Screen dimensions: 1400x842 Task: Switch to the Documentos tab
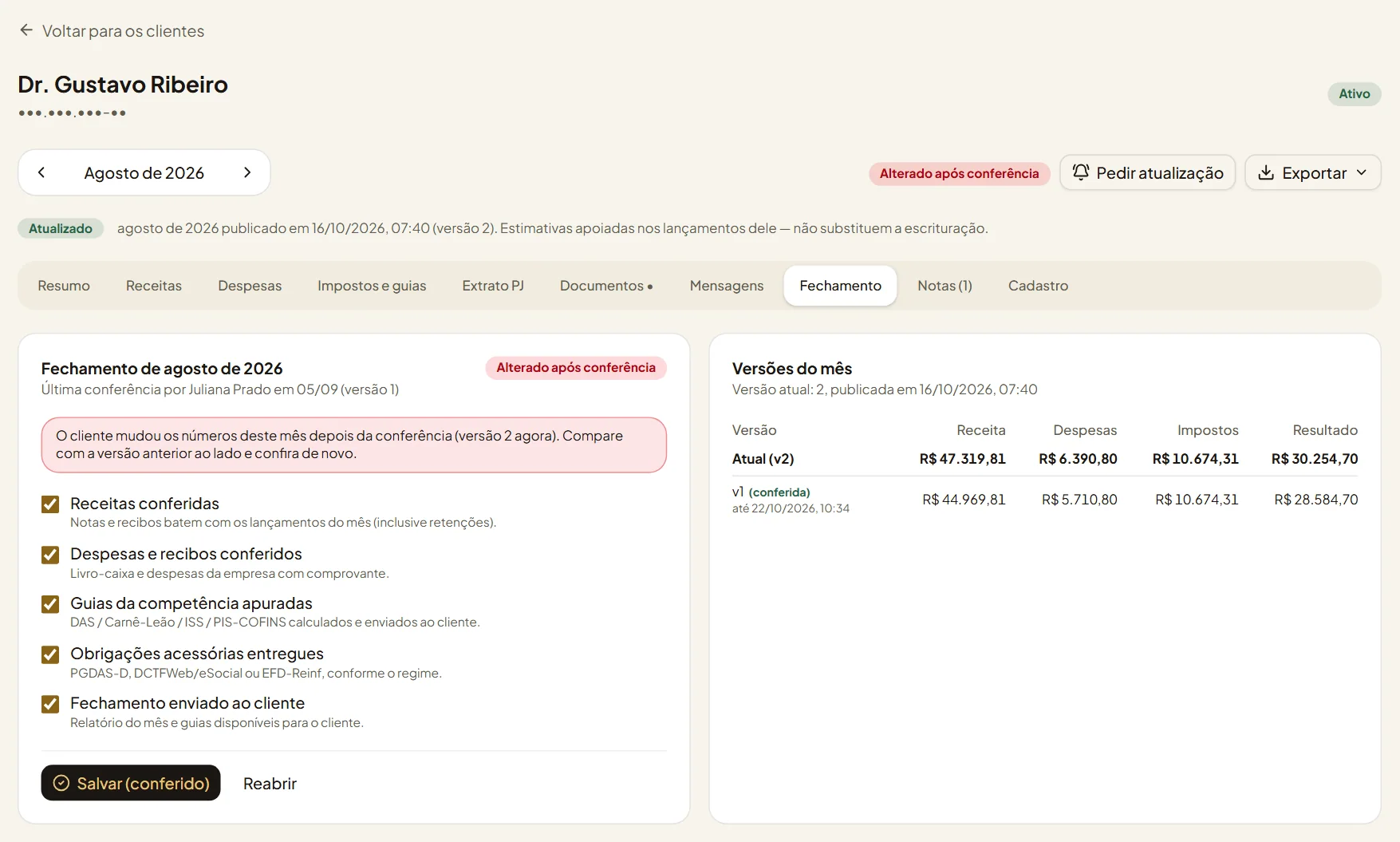pyautogui.click(x=606, y=286)
